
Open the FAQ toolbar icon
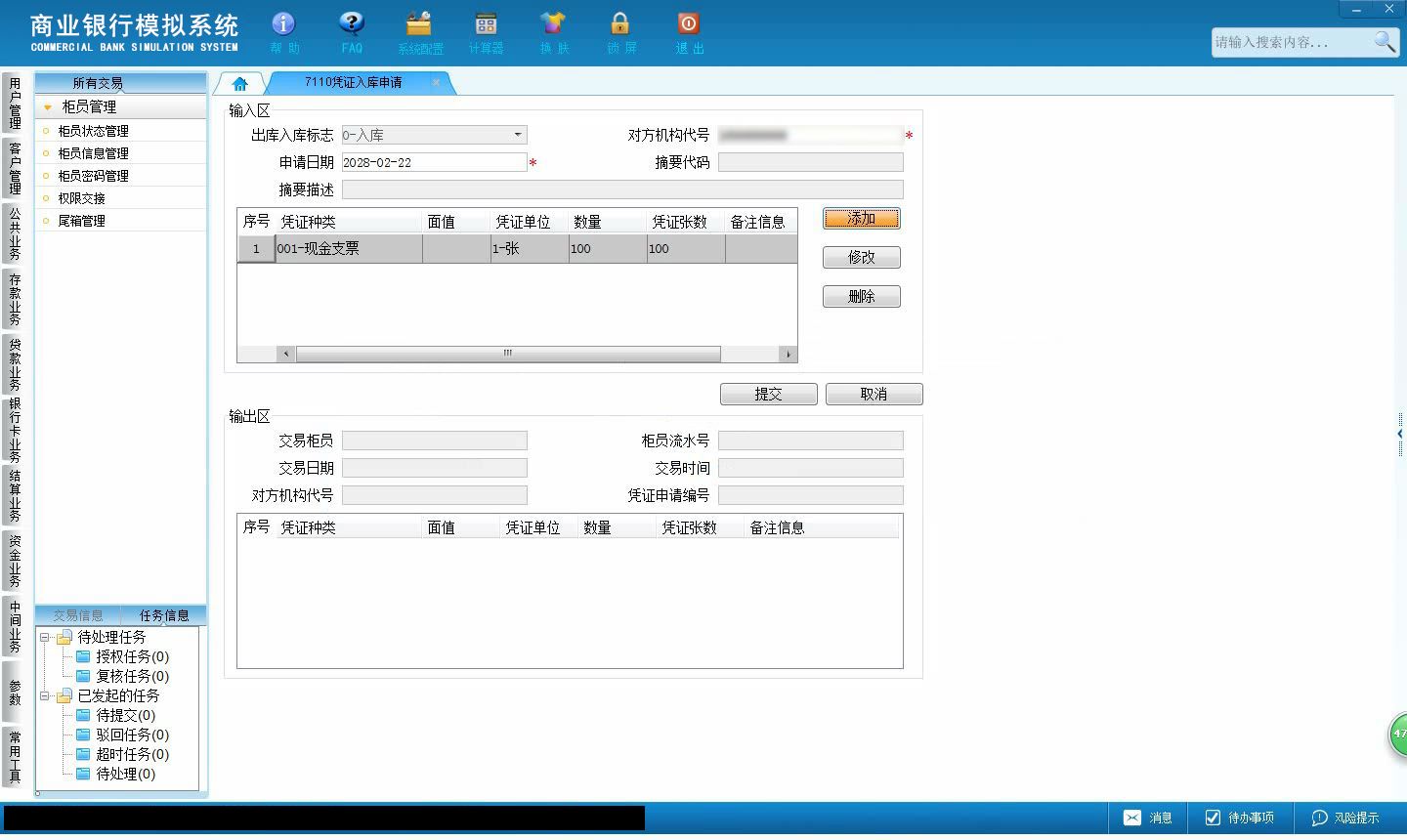[352, 32]
